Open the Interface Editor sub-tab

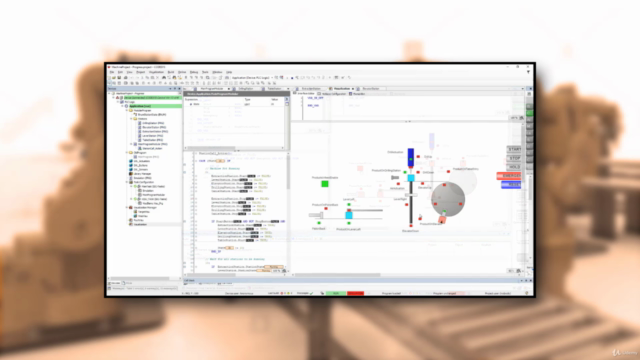[x=304, y=94]
